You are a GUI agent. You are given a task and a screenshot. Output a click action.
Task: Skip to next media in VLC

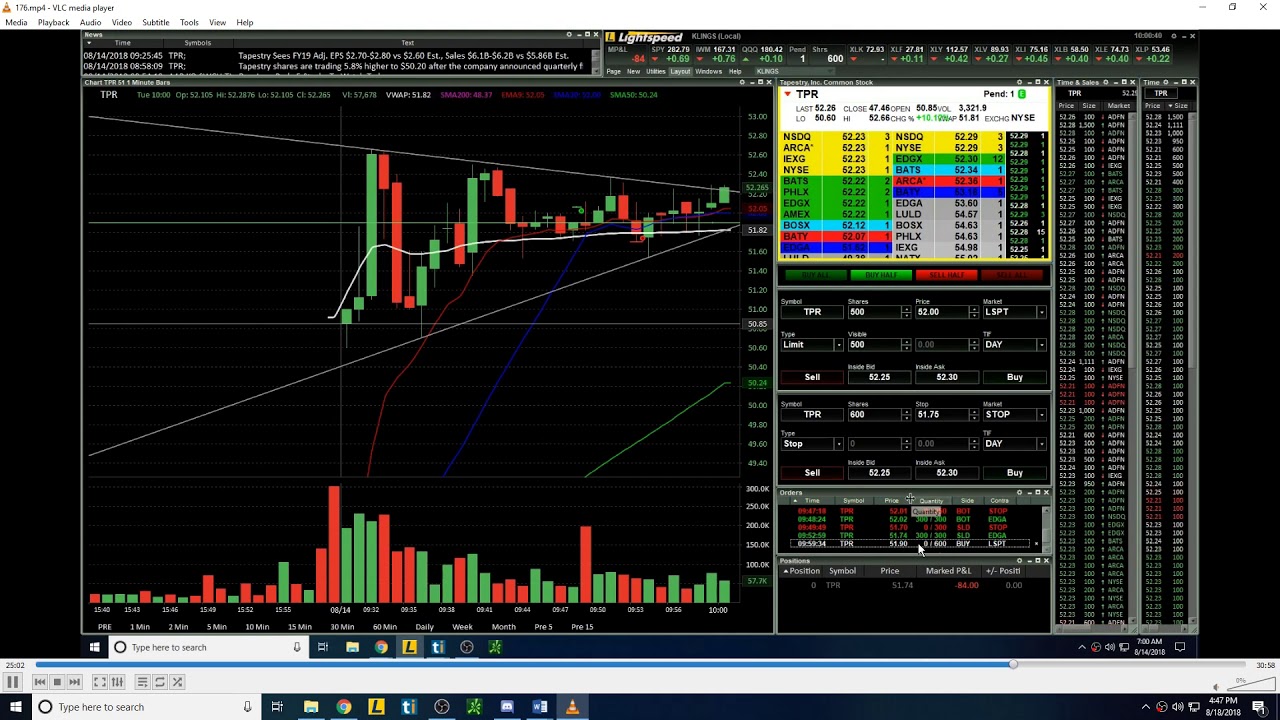(74, 682)
